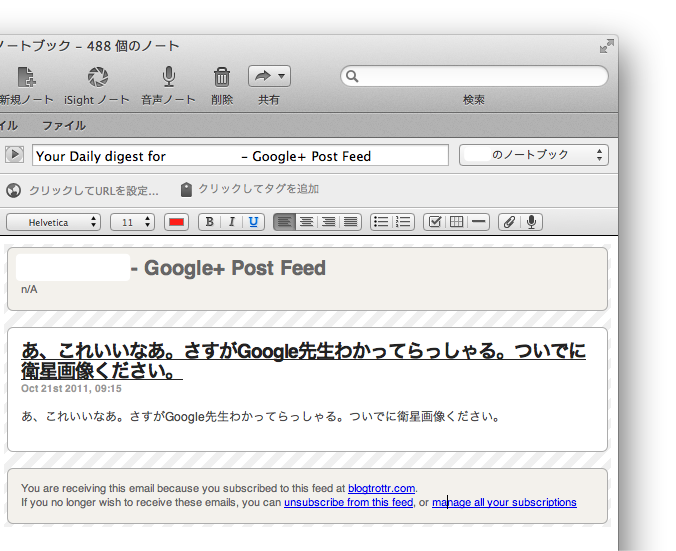The height and width of the screenshot is (551, 676).
Task: Click the - Google+ Post Feed heading
Action: pyautogui.click(x=228, y=268)
